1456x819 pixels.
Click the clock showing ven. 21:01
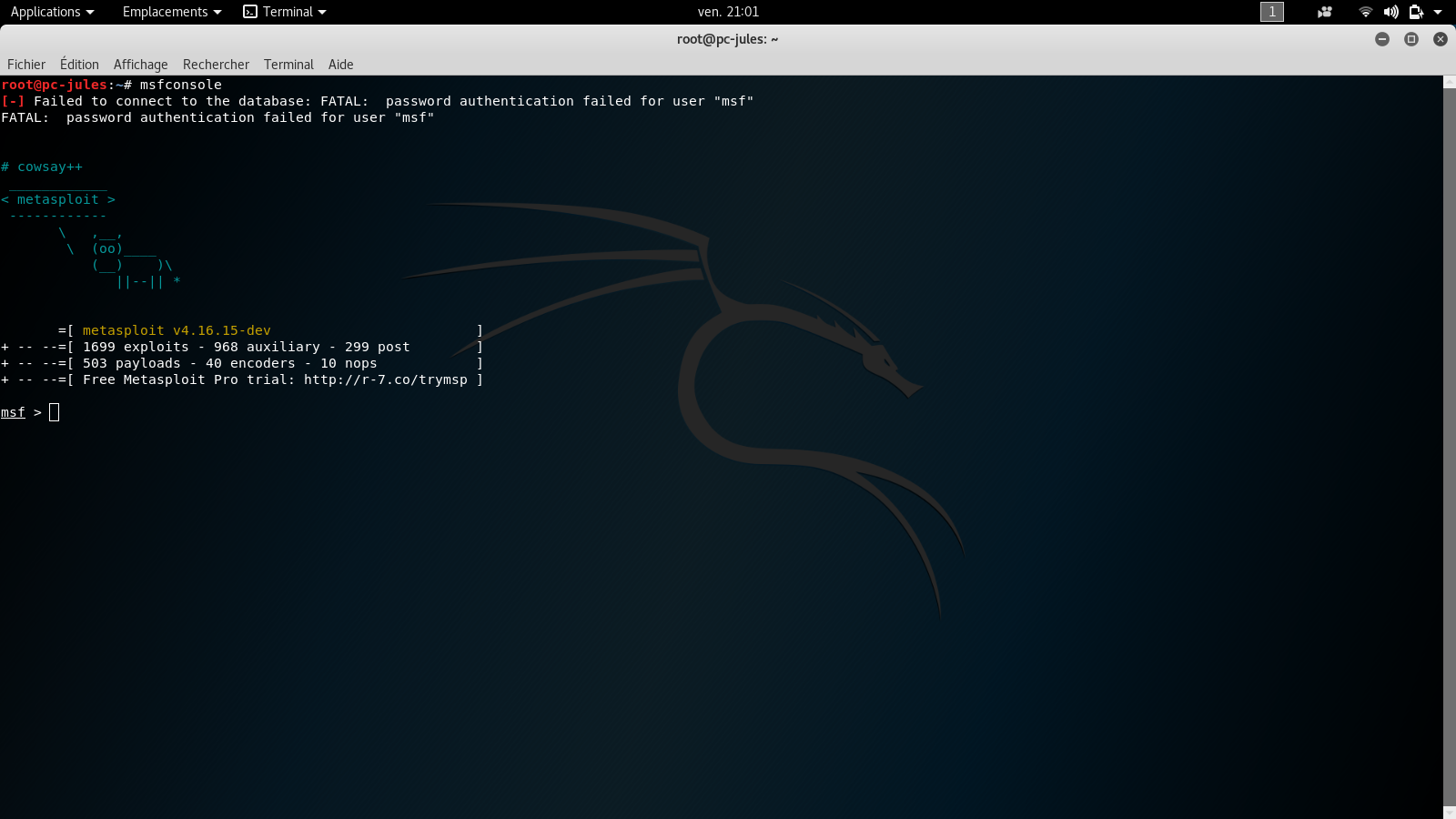(728, 12)
